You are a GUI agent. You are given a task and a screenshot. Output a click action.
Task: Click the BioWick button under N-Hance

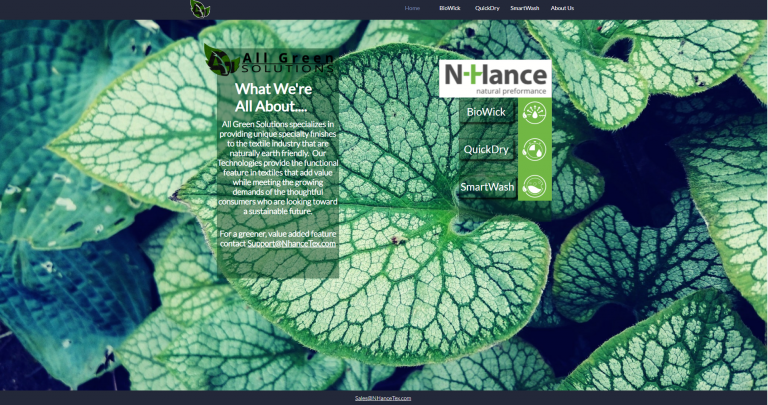tap(486, 112)
